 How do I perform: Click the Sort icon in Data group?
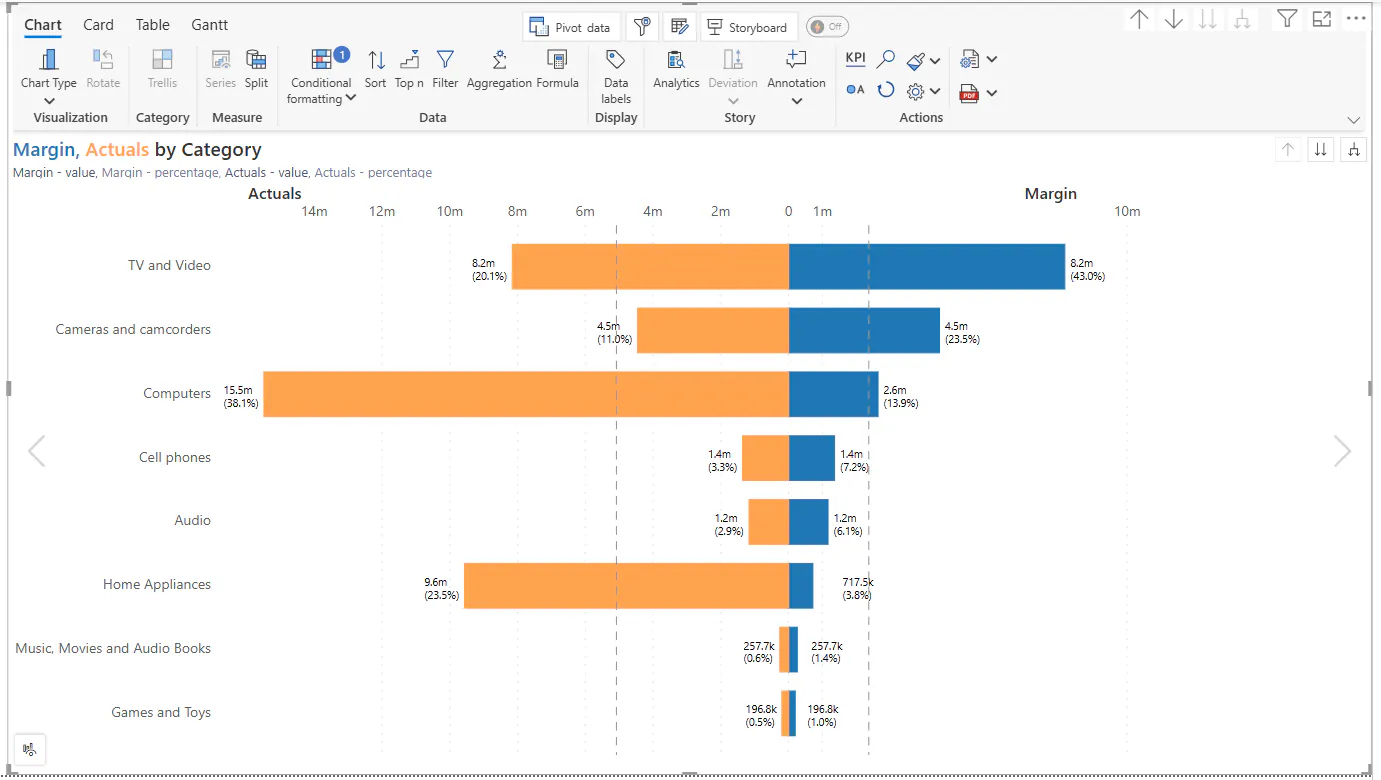376,62
